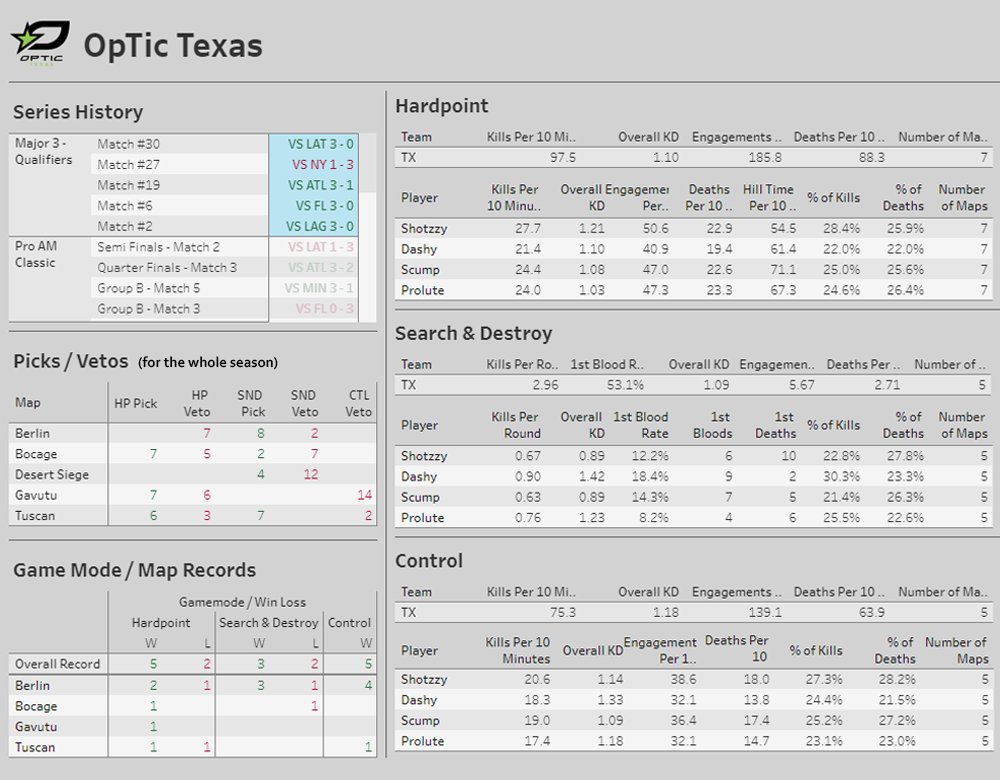Click Berlin SND Pick value 8
This screenshot has width=1000, height=780.
[260, 433]
